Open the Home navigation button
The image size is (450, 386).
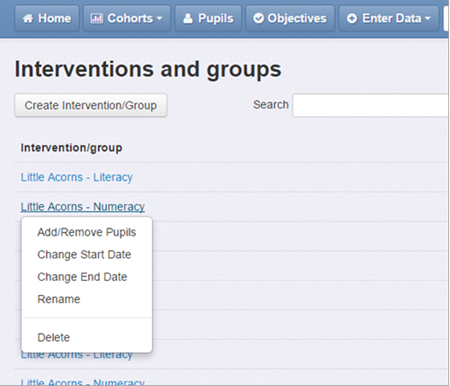tap(47, 18)
